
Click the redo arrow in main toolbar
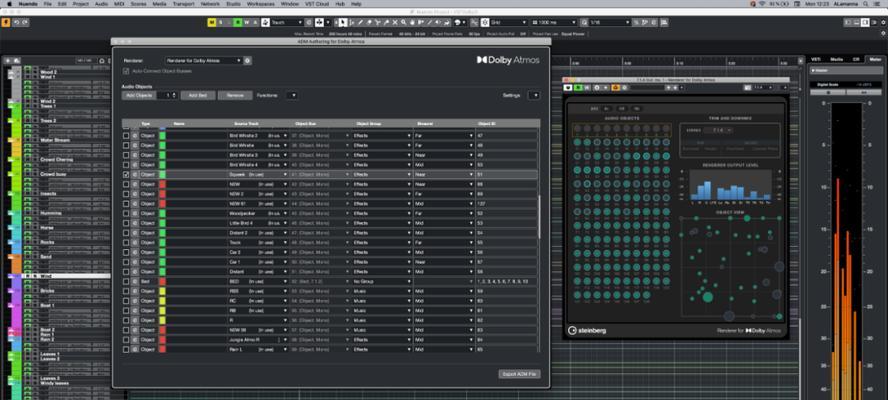[25, 22]
